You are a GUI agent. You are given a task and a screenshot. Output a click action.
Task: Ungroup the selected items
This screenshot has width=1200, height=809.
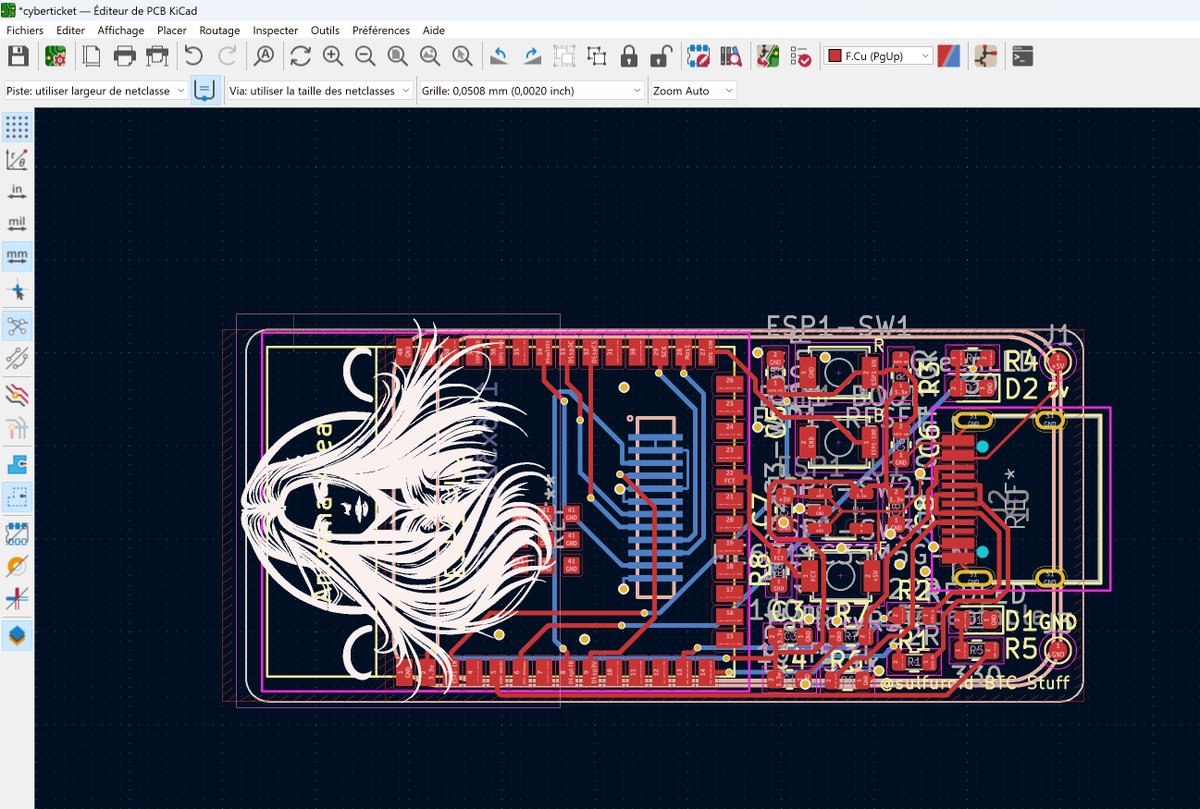[597, 56]
